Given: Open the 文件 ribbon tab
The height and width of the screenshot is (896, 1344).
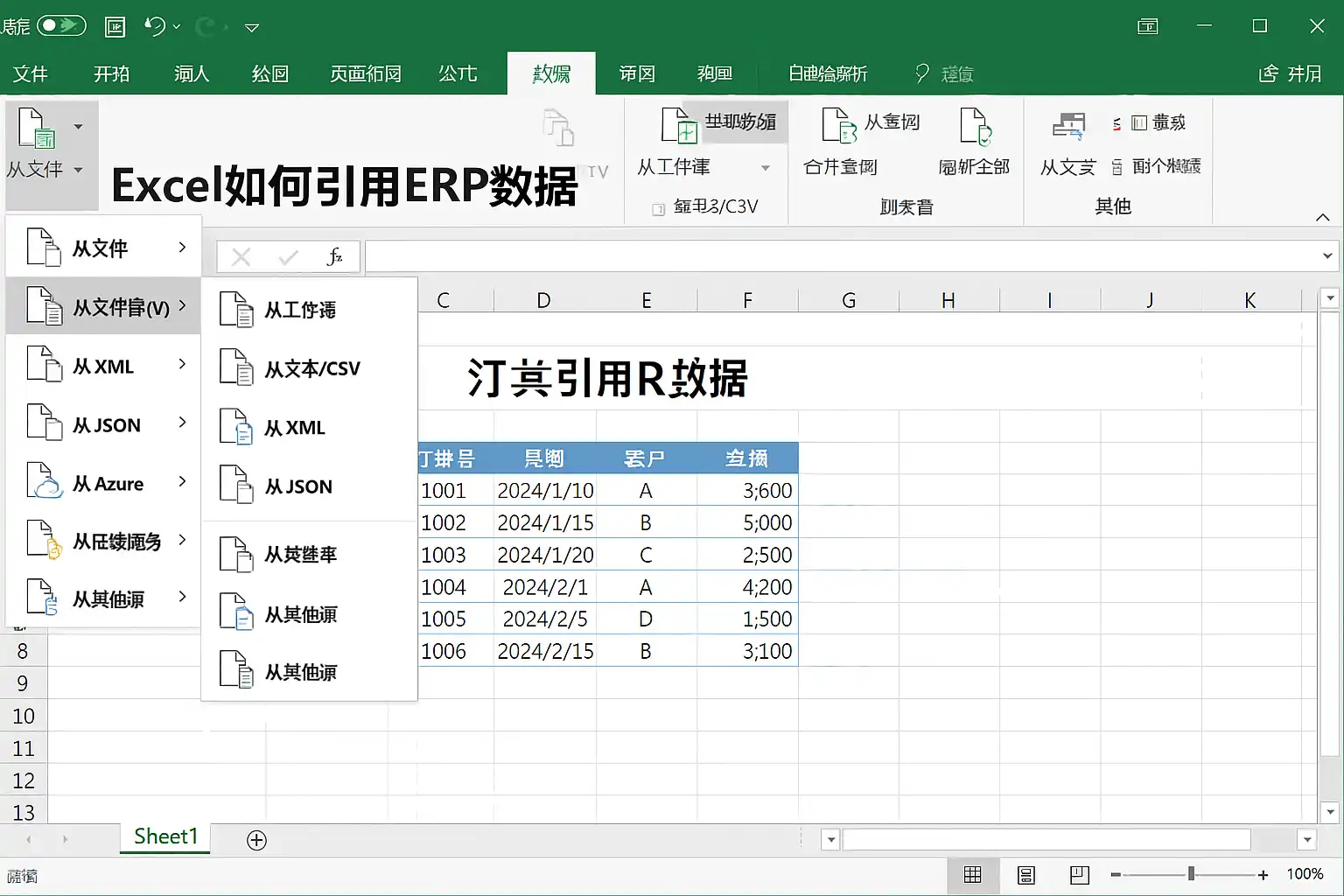Looking at the screenshot, I should click(31, 73).
